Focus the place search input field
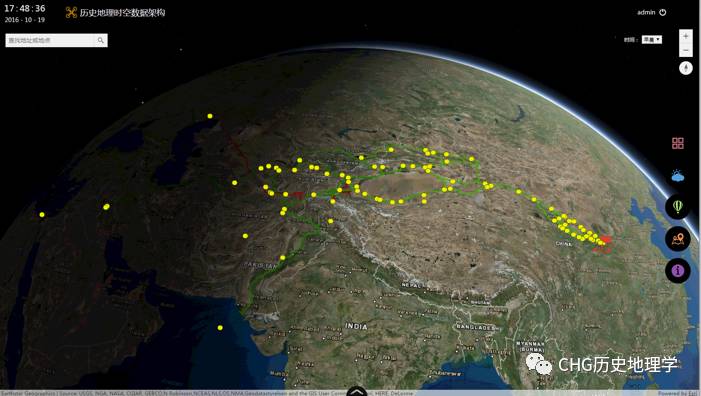 coord(50,40)
